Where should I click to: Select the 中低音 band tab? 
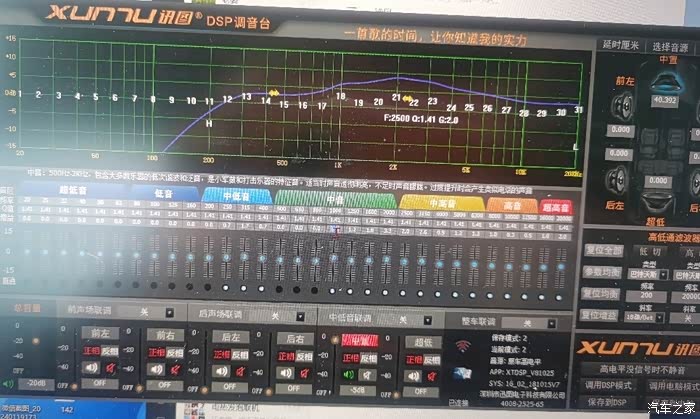tap(236, 196)
